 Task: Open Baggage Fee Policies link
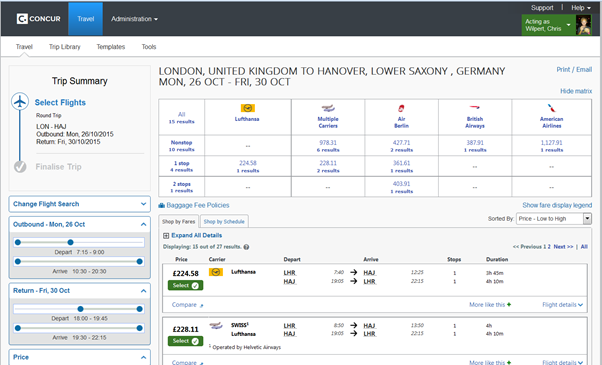198,205
